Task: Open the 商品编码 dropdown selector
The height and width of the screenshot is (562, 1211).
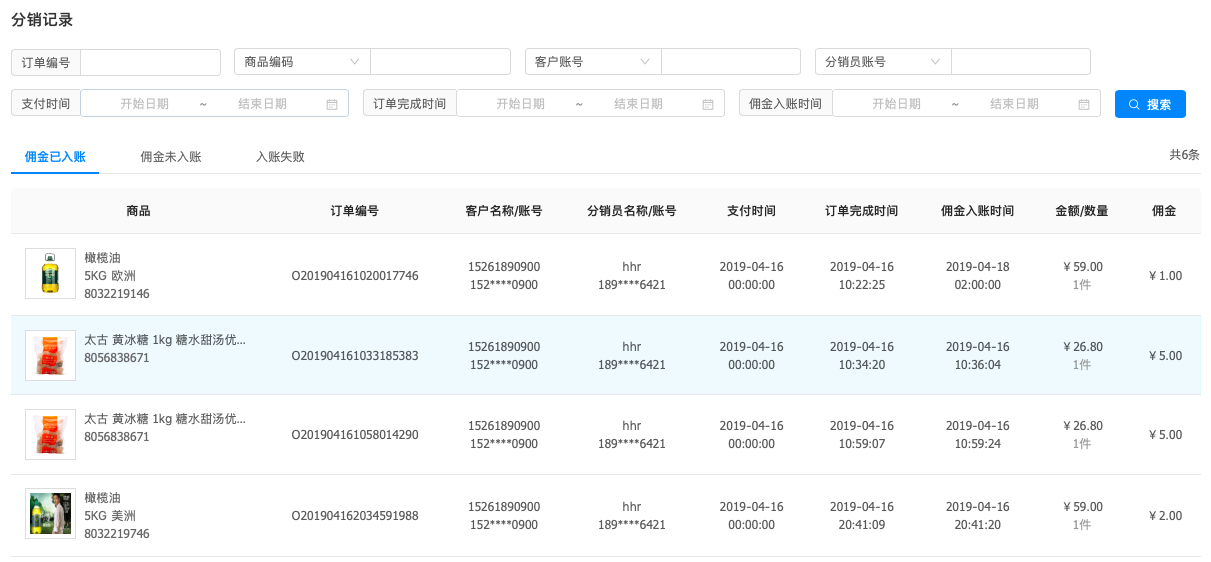Action: pyautogui.click(x=301, y=62)
